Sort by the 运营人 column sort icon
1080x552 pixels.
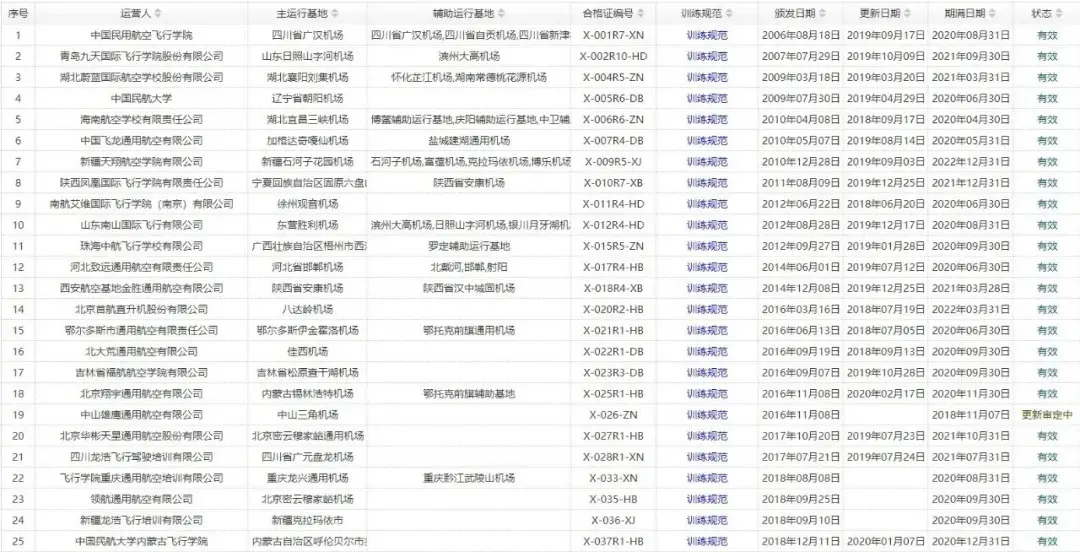[158, 13]
